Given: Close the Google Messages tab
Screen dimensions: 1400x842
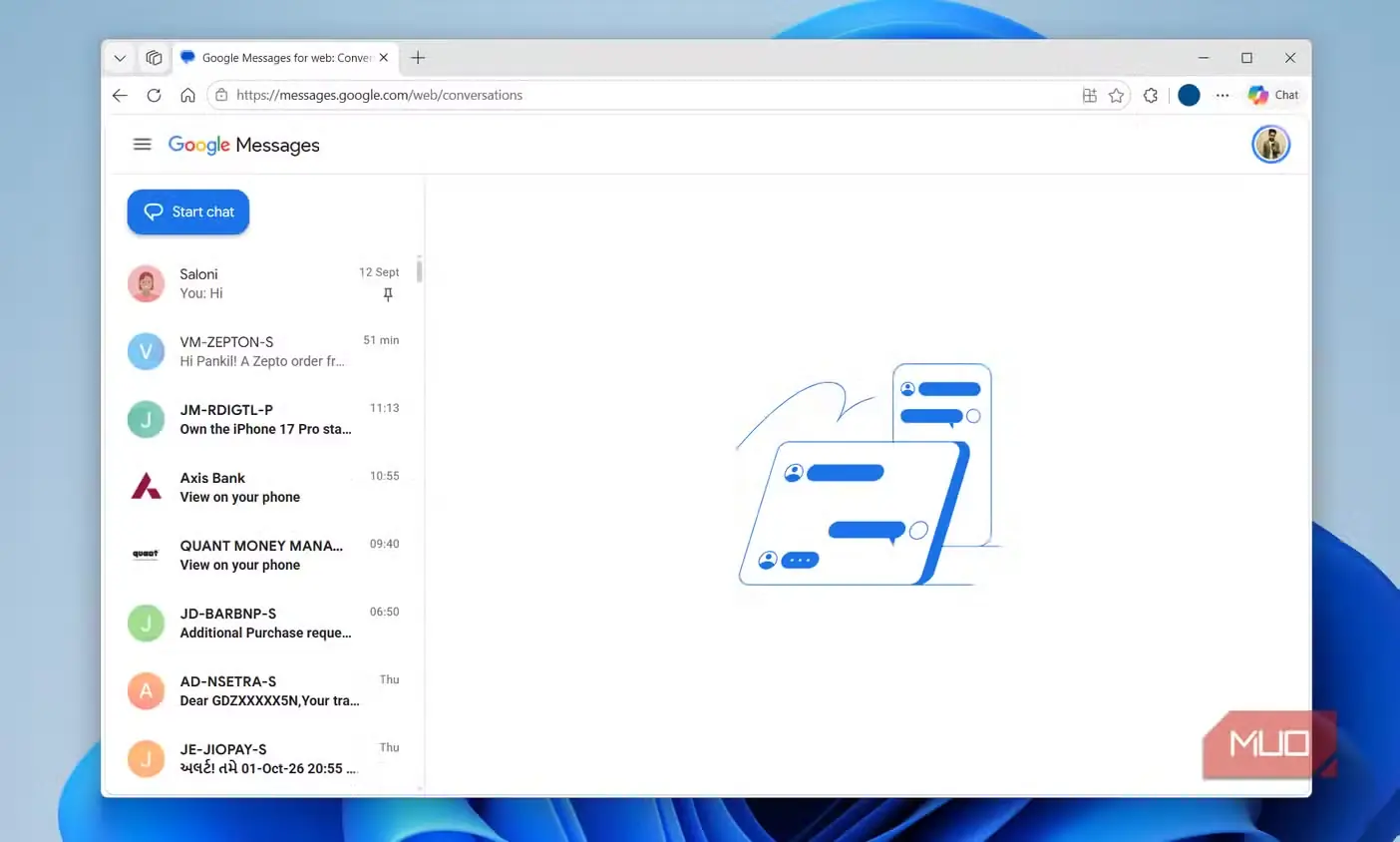Looking at the screenshot, I should [x=384, y=58].
